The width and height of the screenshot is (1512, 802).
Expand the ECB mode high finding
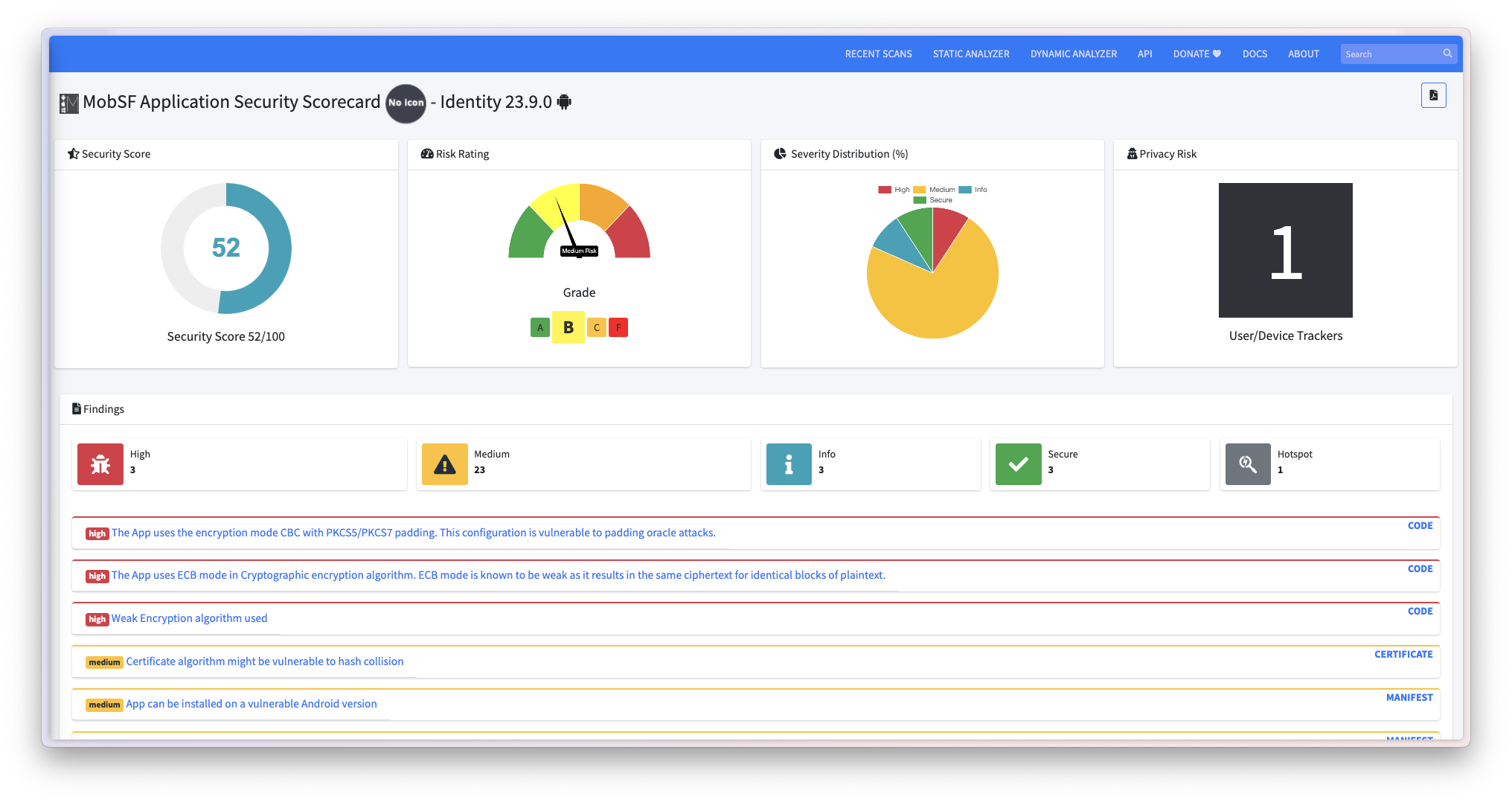click(x=498, y=575)
